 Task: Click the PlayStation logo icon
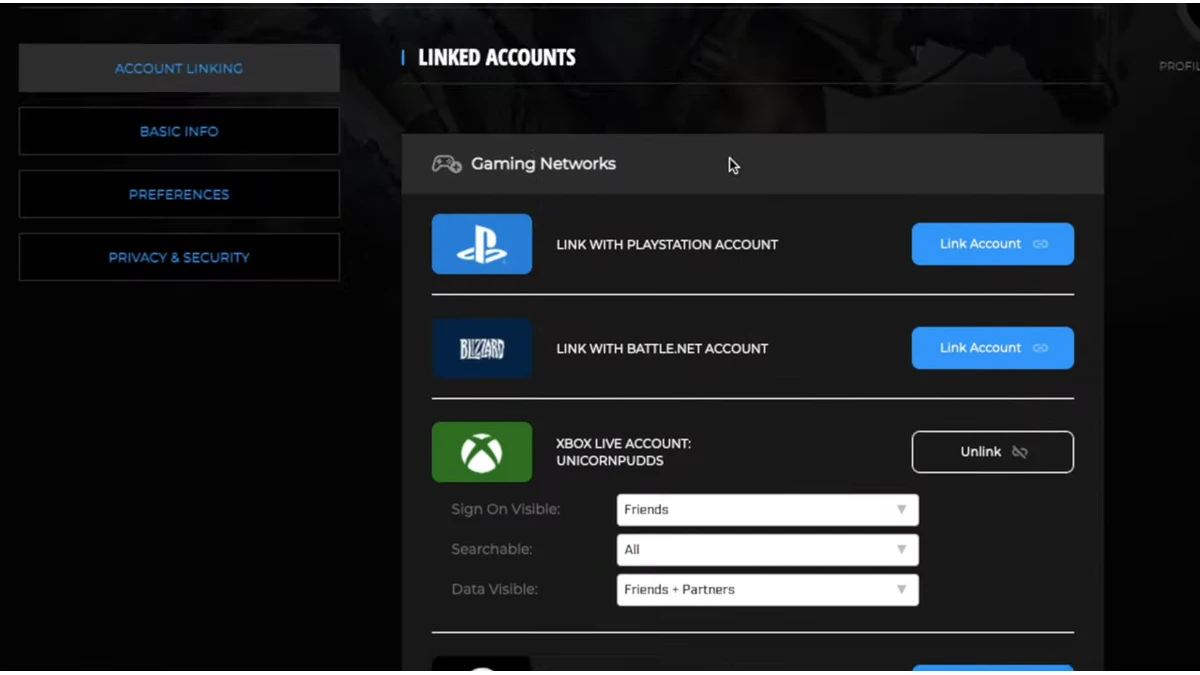[482, 244]
